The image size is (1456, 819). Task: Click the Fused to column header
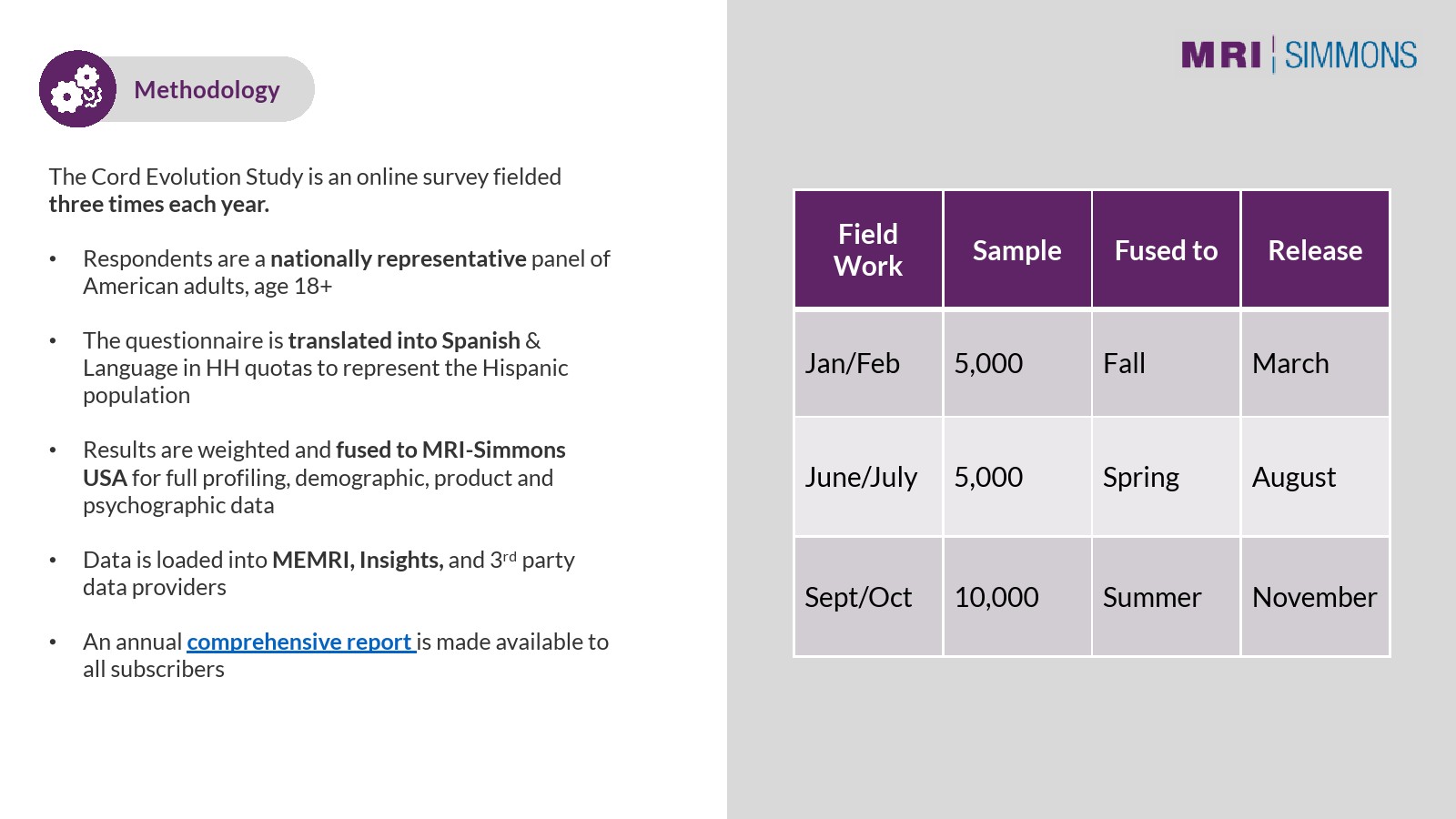1166,250
